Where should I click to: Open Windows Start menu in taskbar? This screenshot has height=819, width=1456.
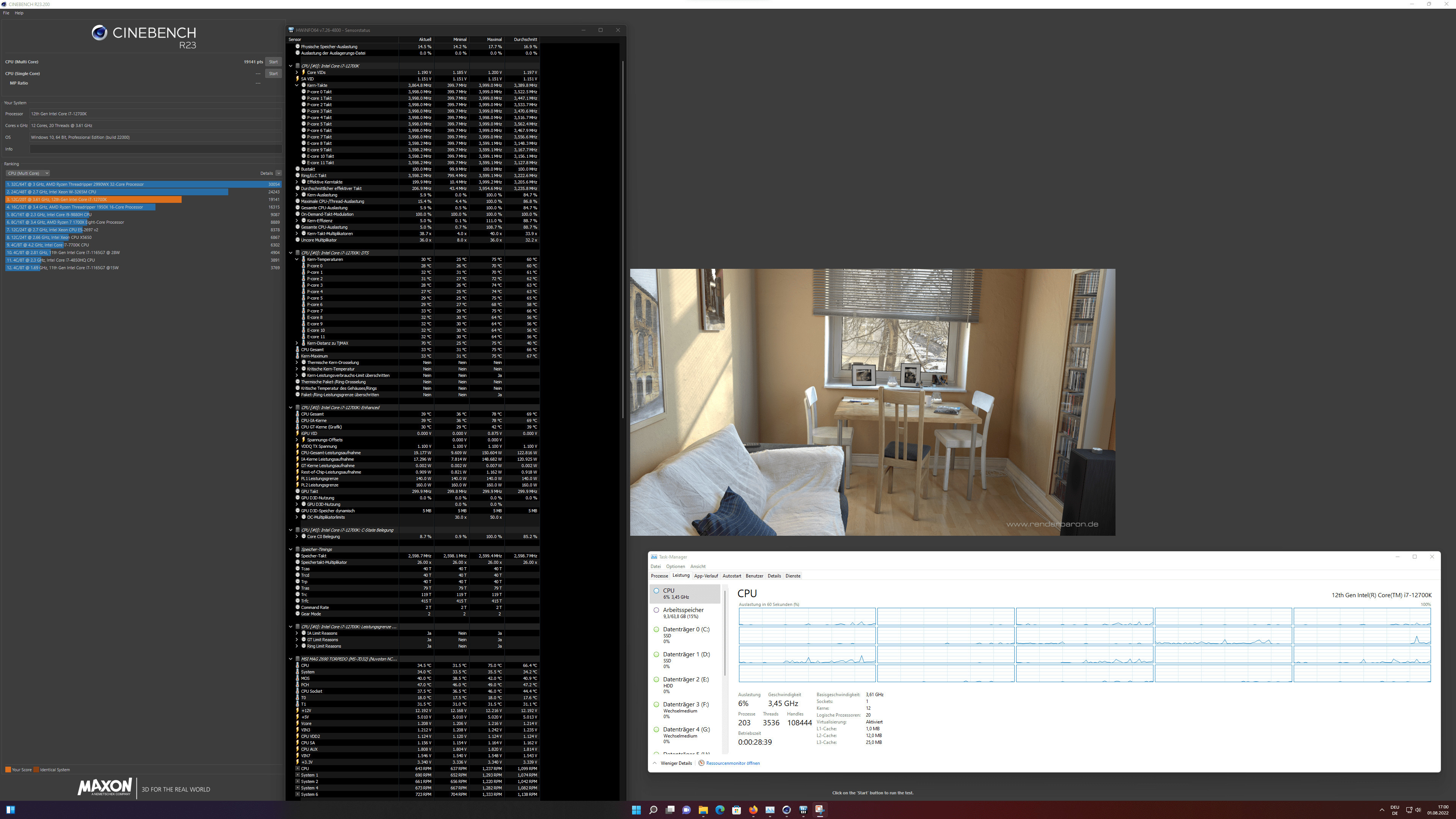637,810
